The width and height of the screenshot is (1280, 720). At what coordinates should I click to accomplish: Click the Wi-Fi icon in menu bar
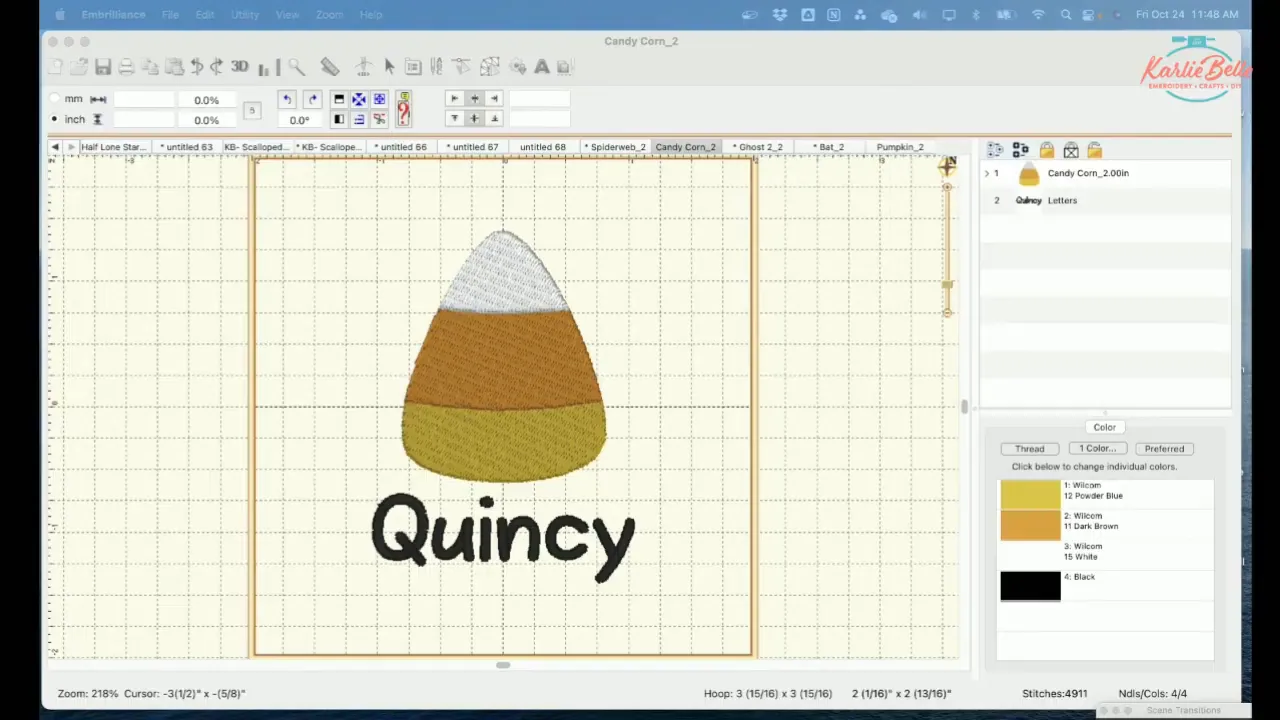1038,15
